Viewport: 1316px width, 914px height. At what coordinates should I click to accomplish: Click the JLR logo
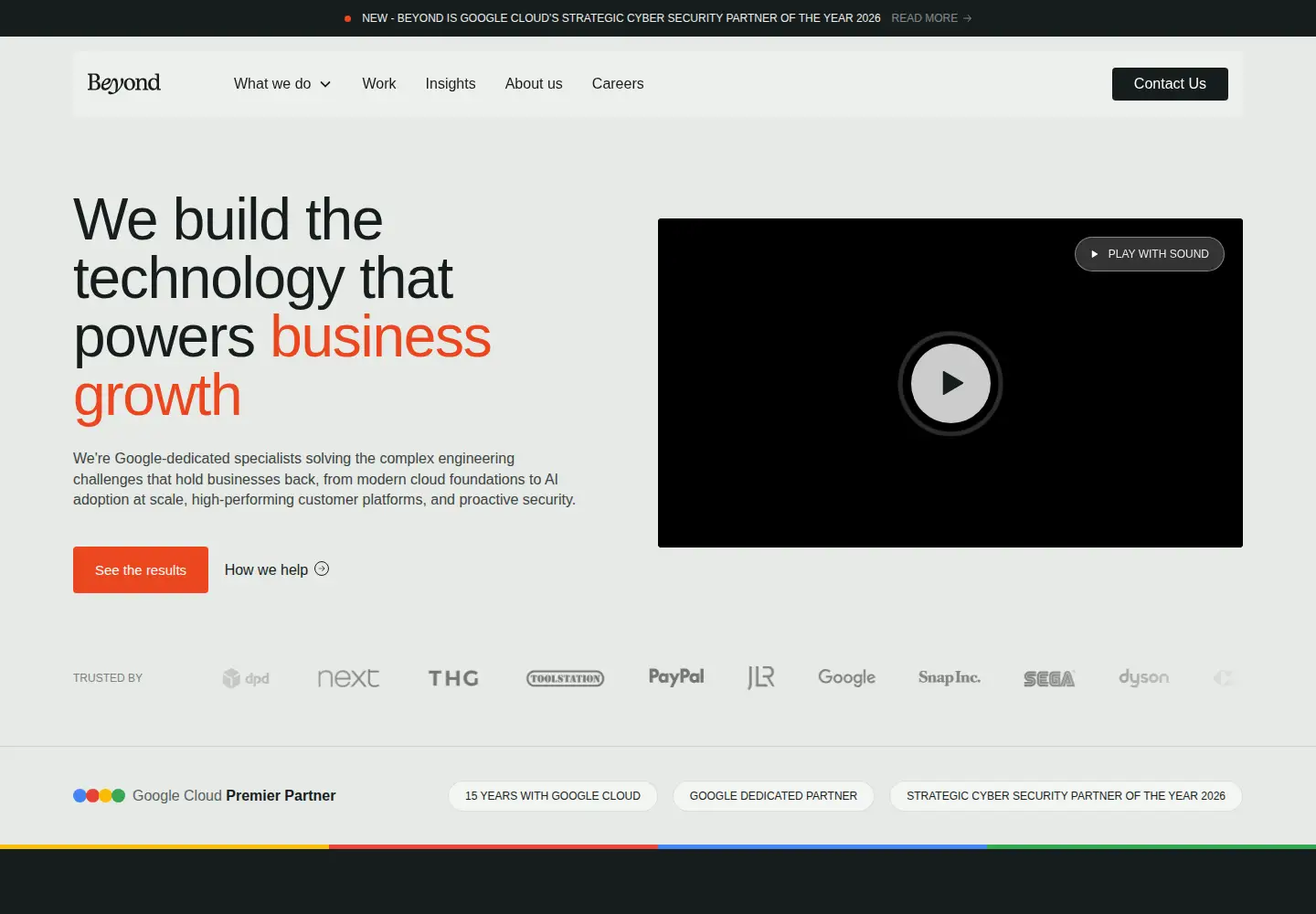click(x=761, y=677)
